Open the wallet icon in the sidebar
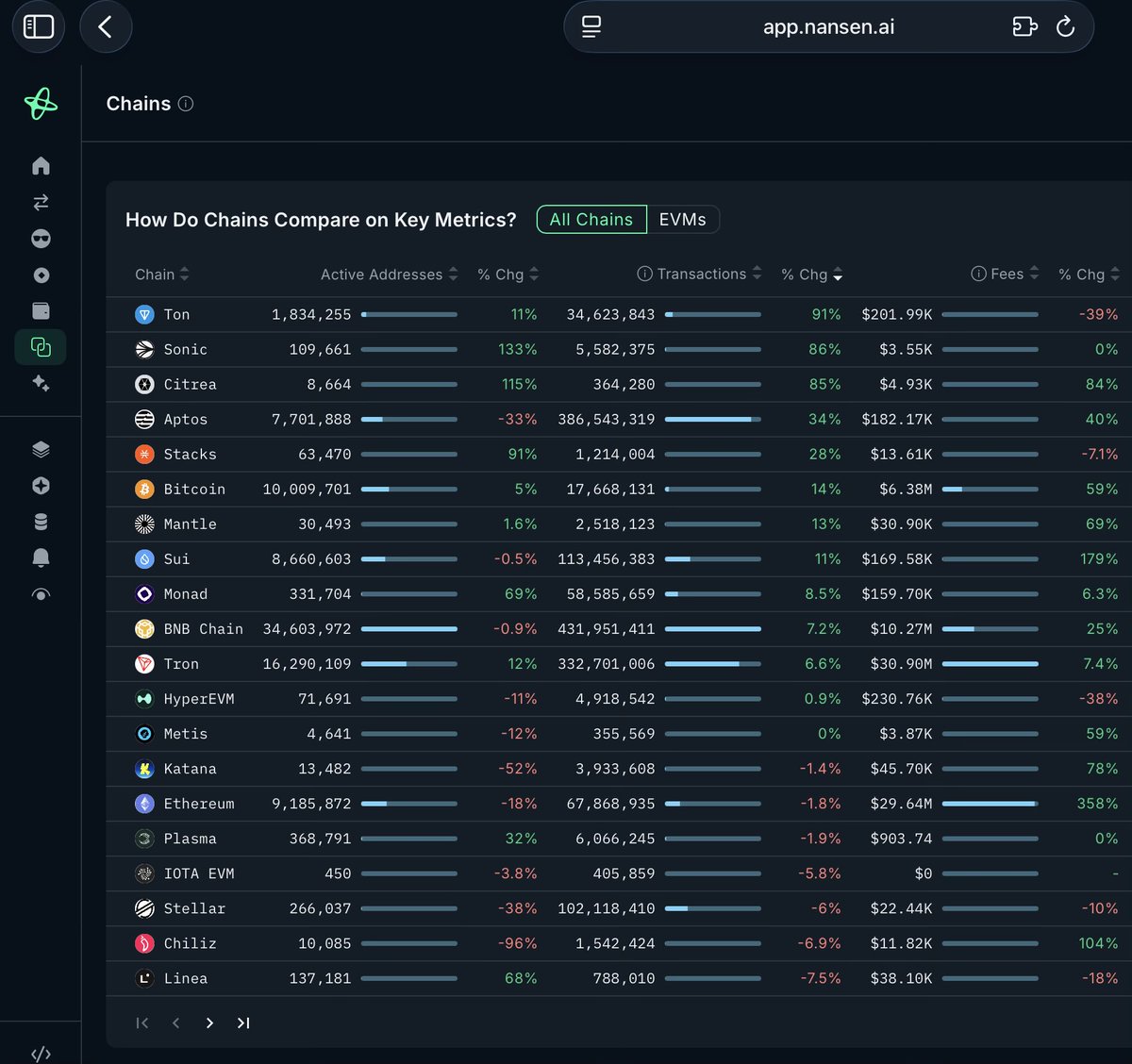This screenshot has height=1064, width=1132. point(41,310)
